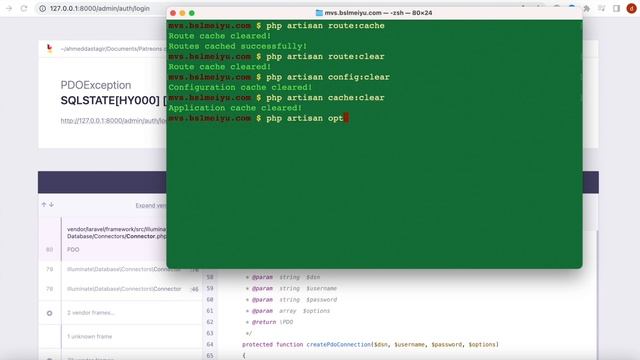The width and height of the screenshot is (640, 360).
Task: Click the site info icon in address bar
Action: [42, 8]
